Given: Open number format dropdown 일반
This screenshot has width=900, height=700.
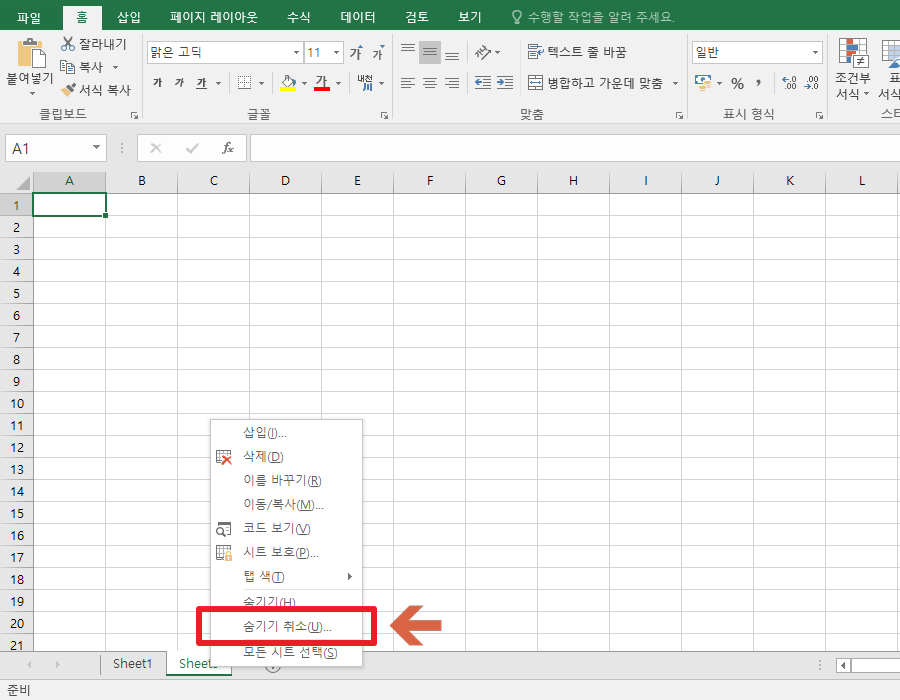Looking at the screenshot, I should [x=815, y=53].
